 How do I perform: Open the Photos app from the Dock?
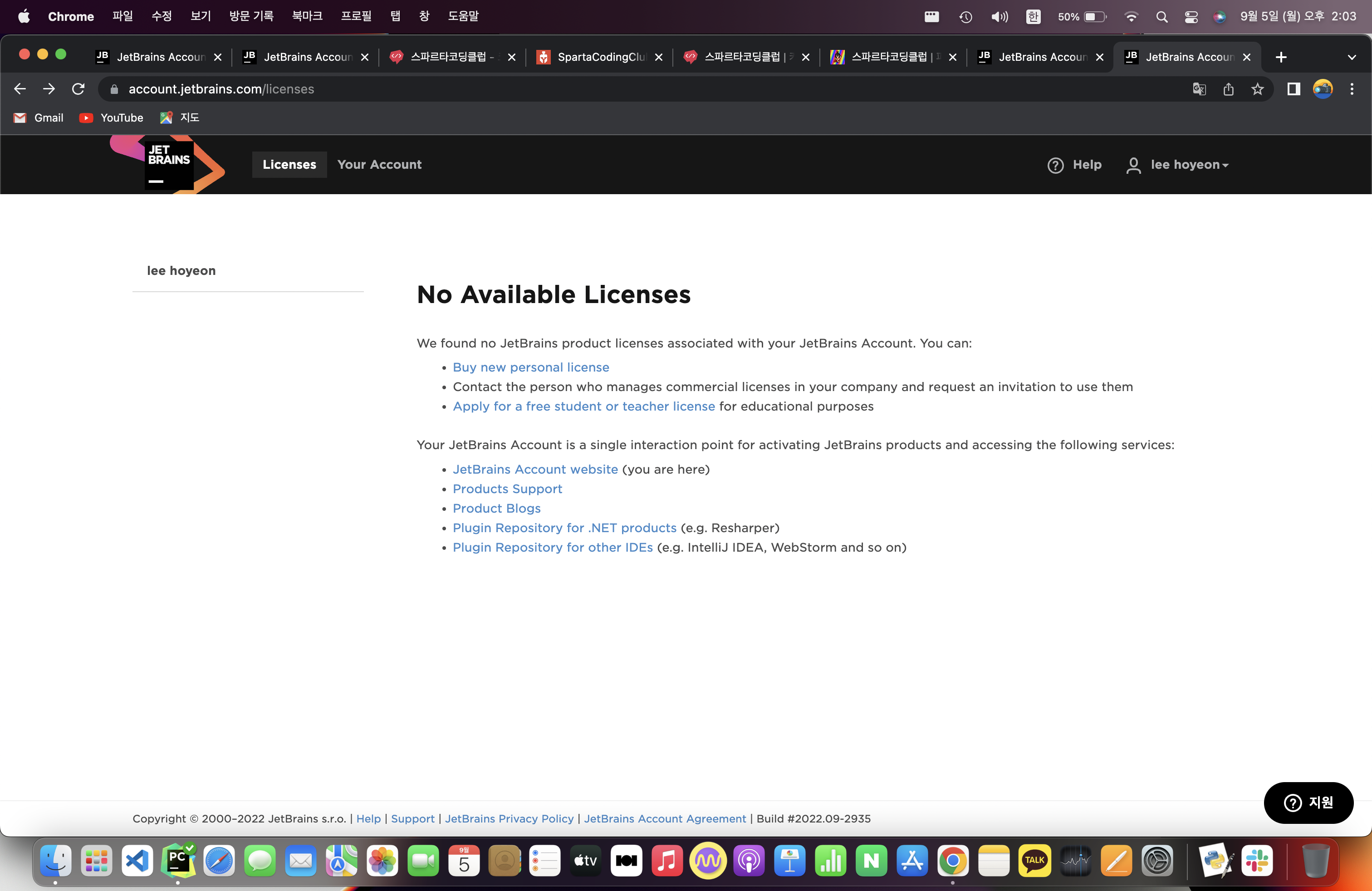coord(382,861)
